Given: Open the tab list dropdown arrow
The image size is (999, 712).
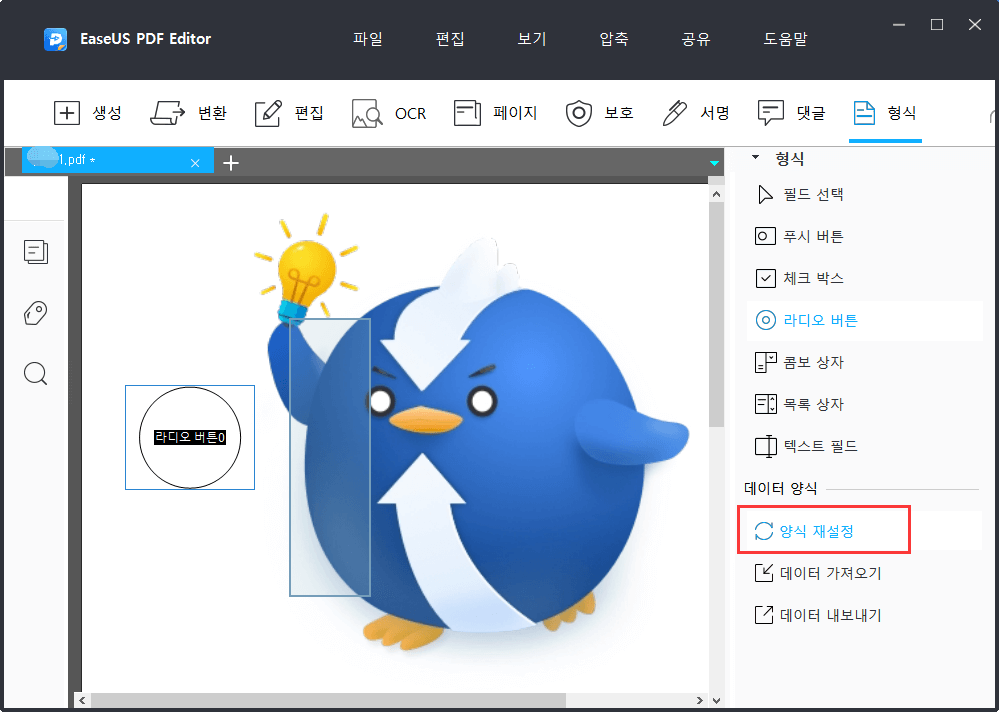Looking at the screenshot, I should (x=714, y=161).
